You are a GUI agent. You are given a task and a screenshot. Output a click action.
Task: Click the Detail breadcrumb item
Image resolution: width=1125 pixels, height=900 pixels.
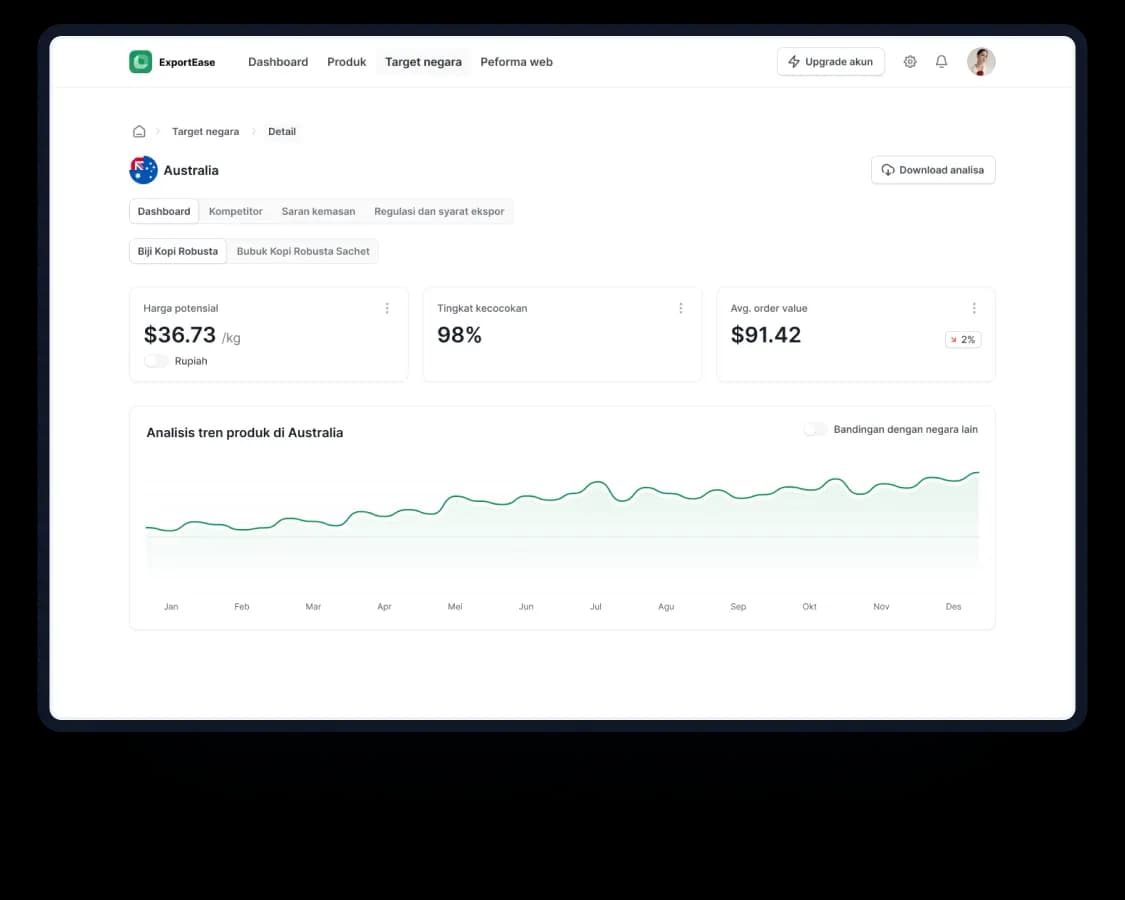tap(282, 131)
